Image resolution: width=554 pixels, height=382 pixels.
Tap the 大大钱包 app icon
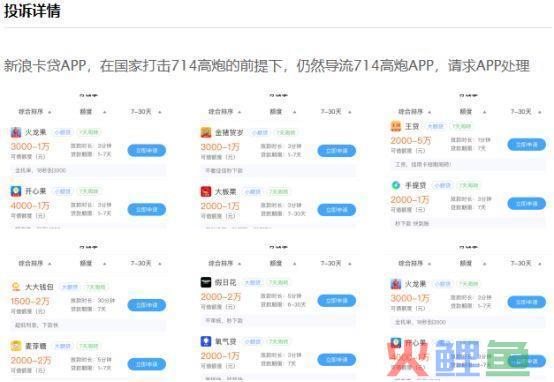click(x=16, y=286)
